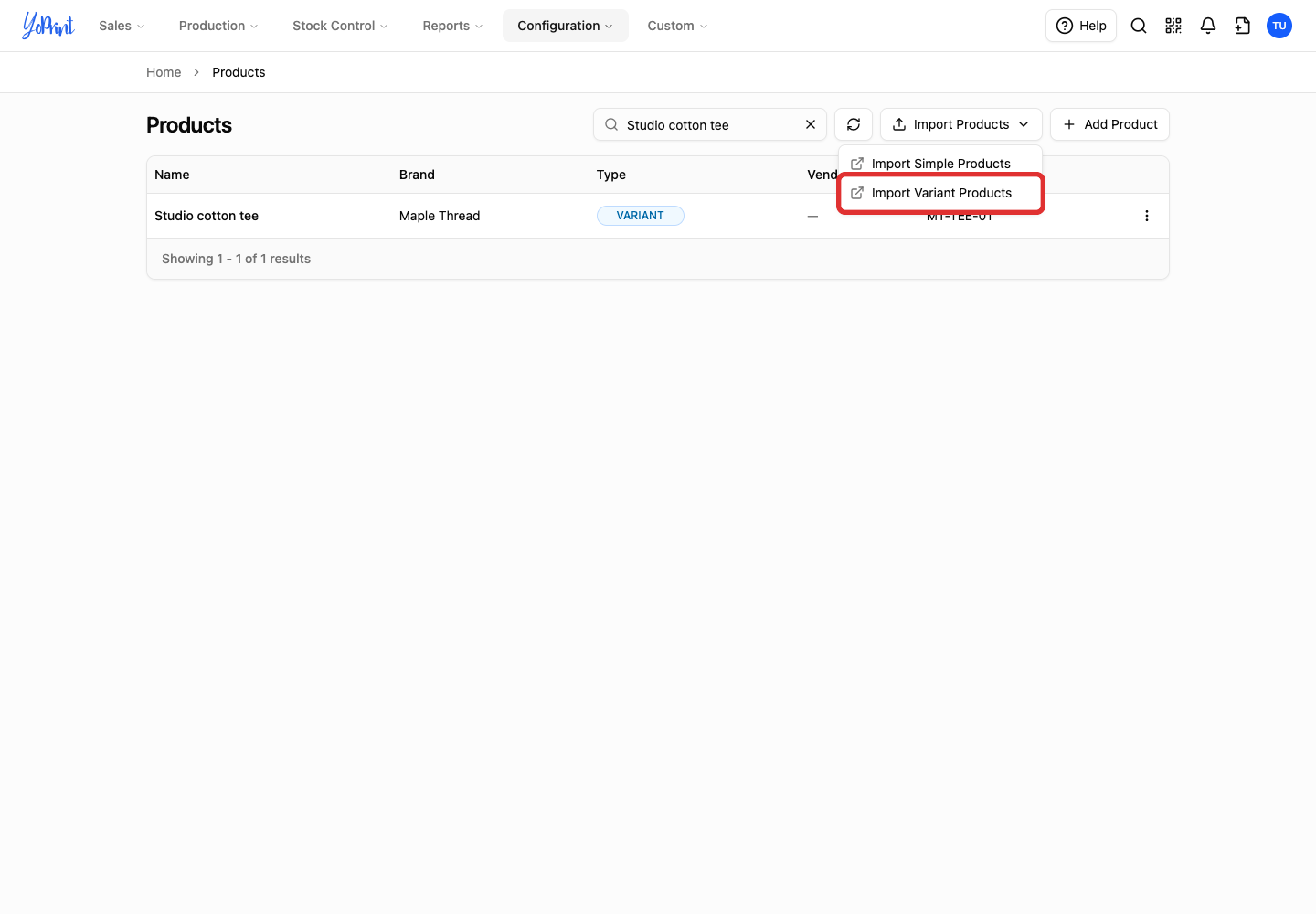Viewport: 1316px width, 914px height.
Task: Open the QR code scanner icon
Action: pos(1173,26)
